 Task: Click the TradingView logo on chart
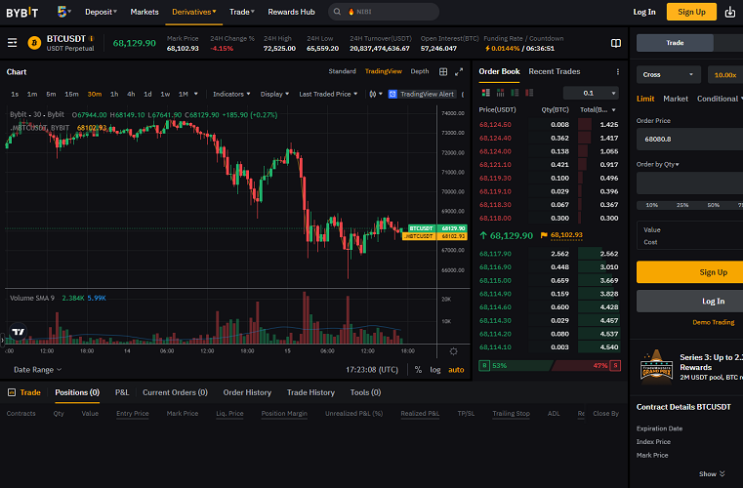18,332
